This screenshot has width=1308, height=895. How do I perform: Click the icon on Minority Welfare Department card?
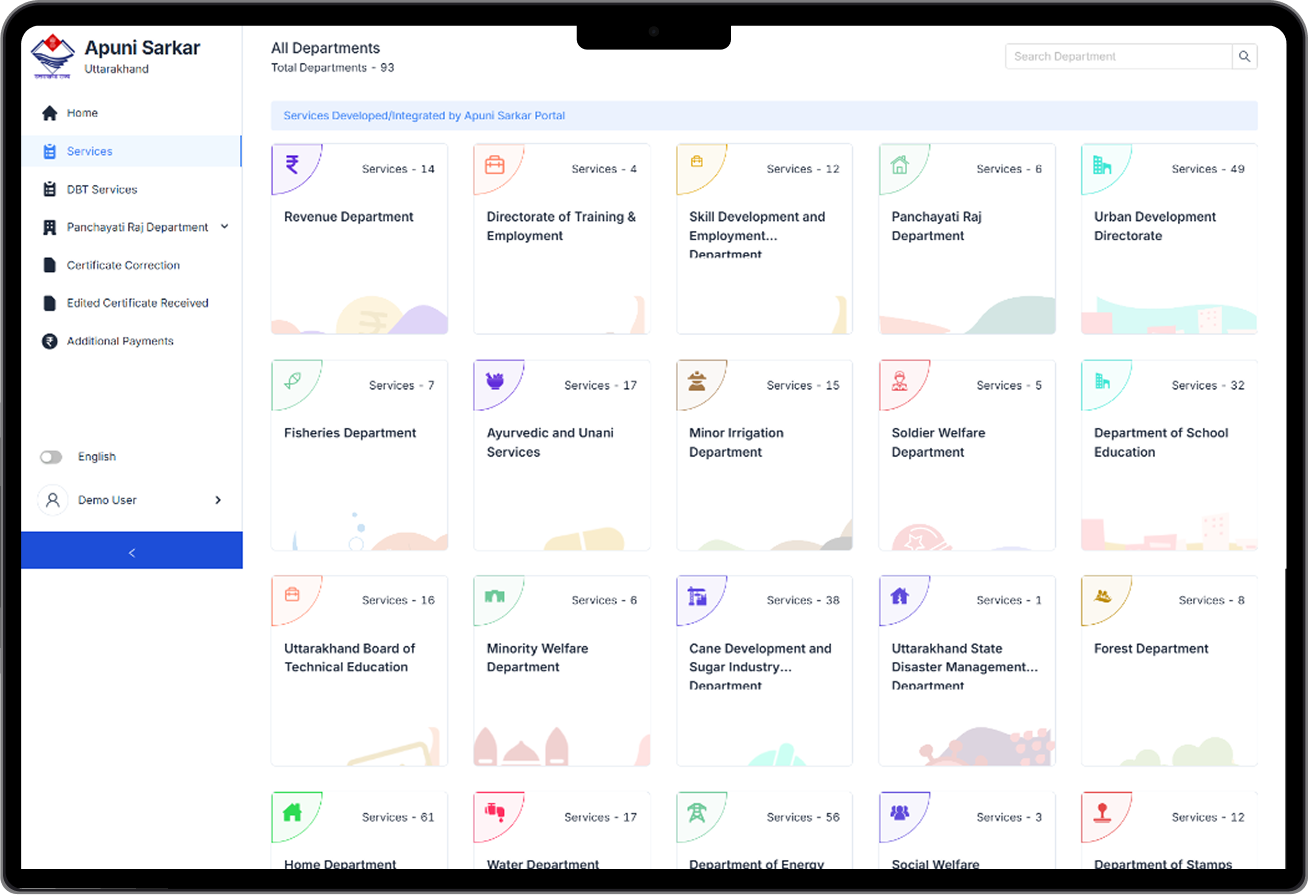(494, 596)
